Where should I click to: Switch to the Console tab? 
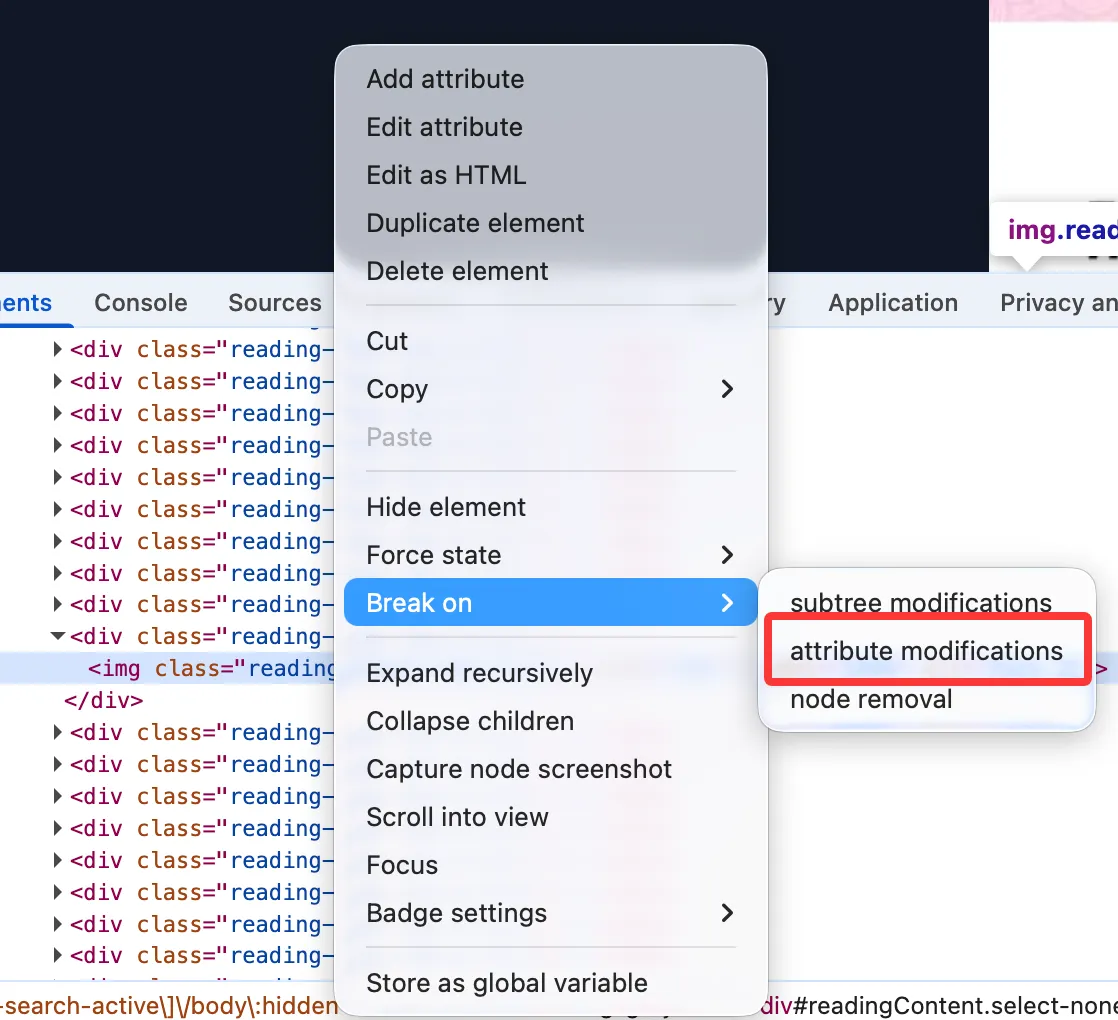[141, 303]
